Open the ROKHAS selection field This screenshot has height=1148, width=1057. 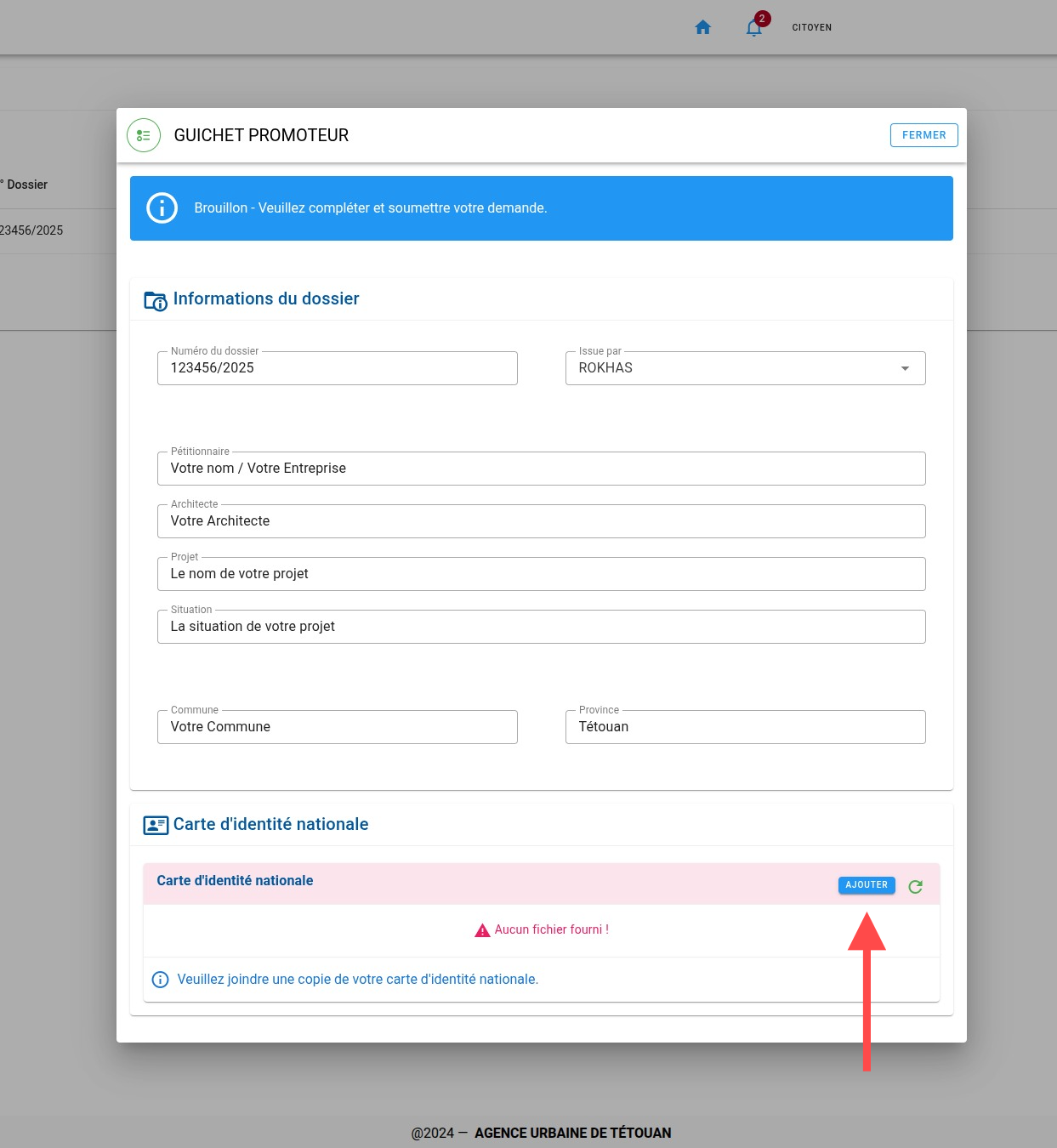(x=731, y=368)
